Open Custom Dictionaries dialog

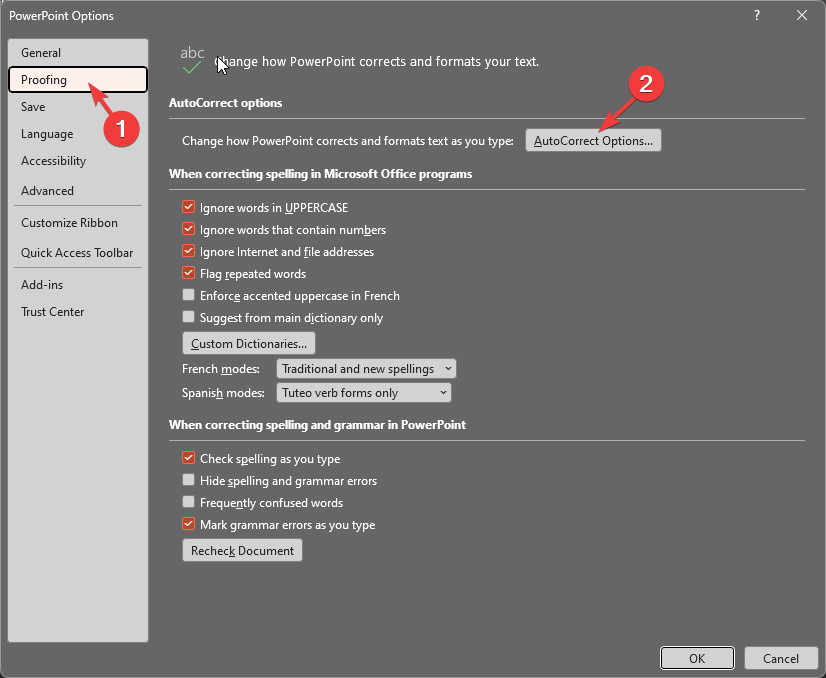(249, 343)
